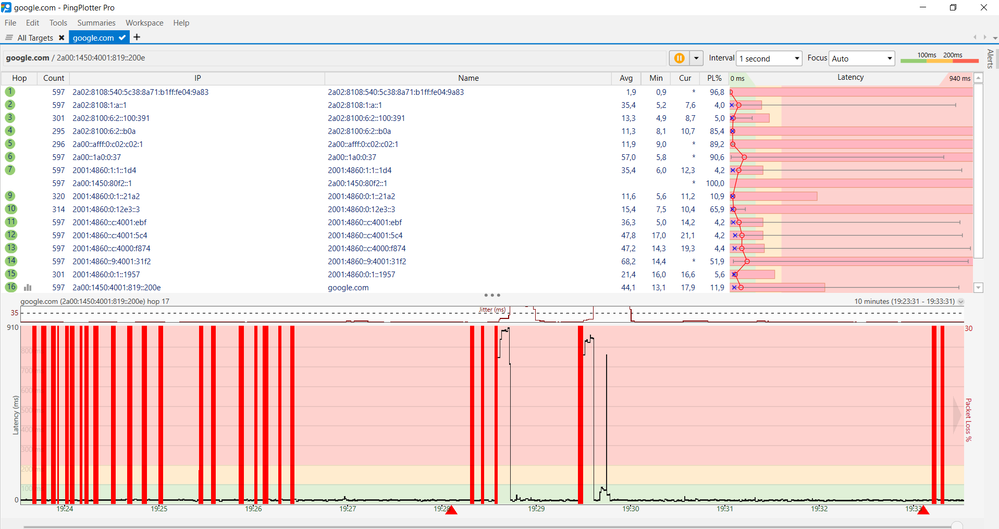Select the hop 1 green circle icon
The image size is (999, 529).
(x=10, y=92)
